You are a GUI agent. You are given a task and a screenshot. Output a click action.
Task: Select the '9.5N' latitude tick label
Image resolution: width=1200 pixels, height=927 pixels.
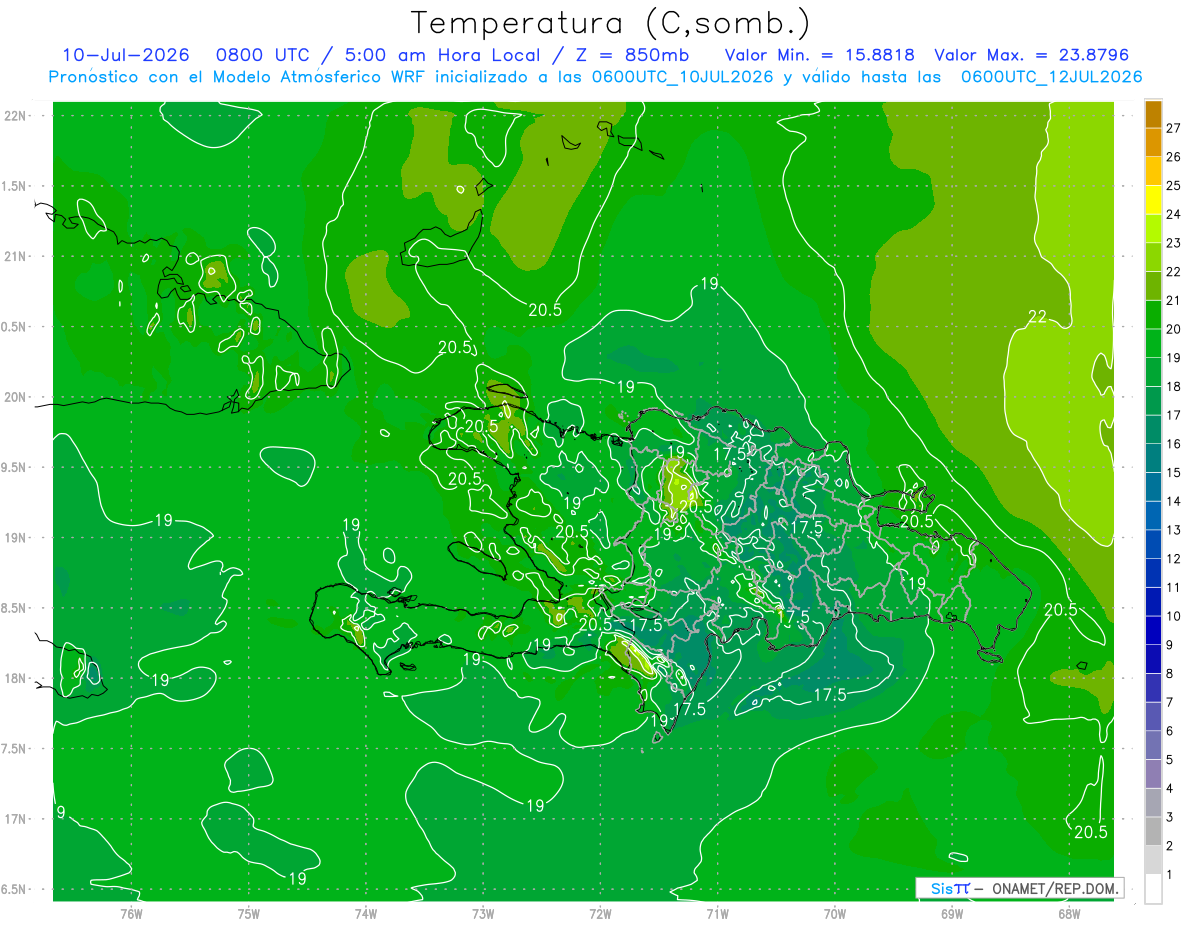click(14, 468)
